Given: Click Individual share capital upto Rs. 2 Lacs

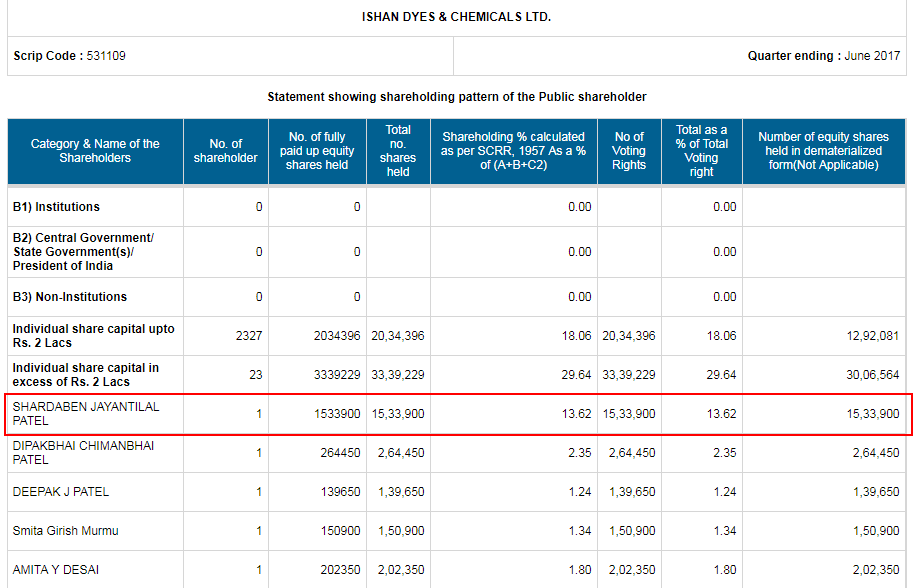Looking at the screenshot, I should coord(94,336).
